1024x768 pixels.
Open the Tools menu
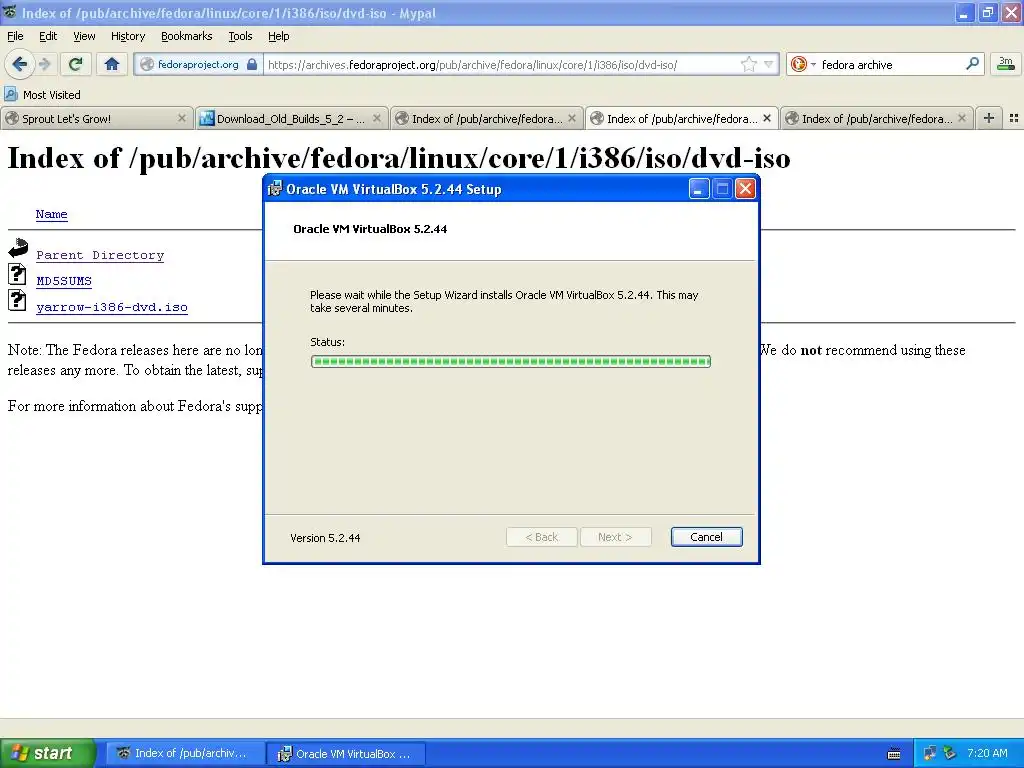click(240, 36)
